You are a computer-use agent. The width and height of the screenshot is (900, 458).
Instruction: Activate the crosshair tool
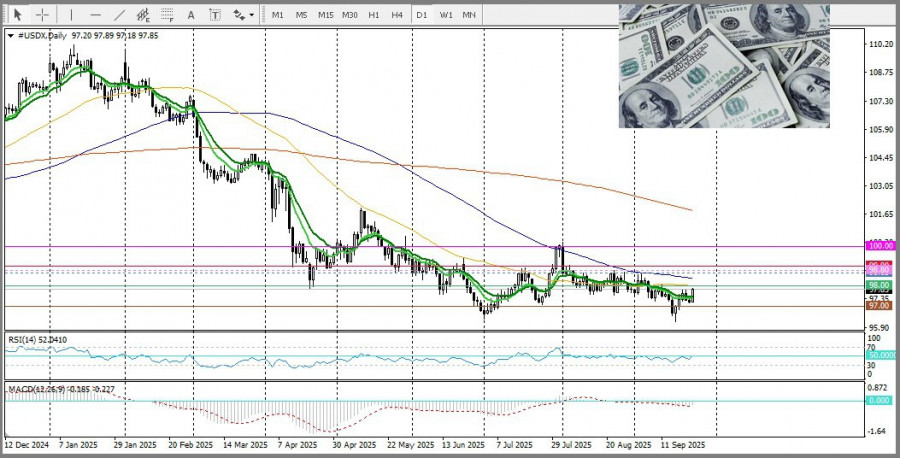pos(42,15)
